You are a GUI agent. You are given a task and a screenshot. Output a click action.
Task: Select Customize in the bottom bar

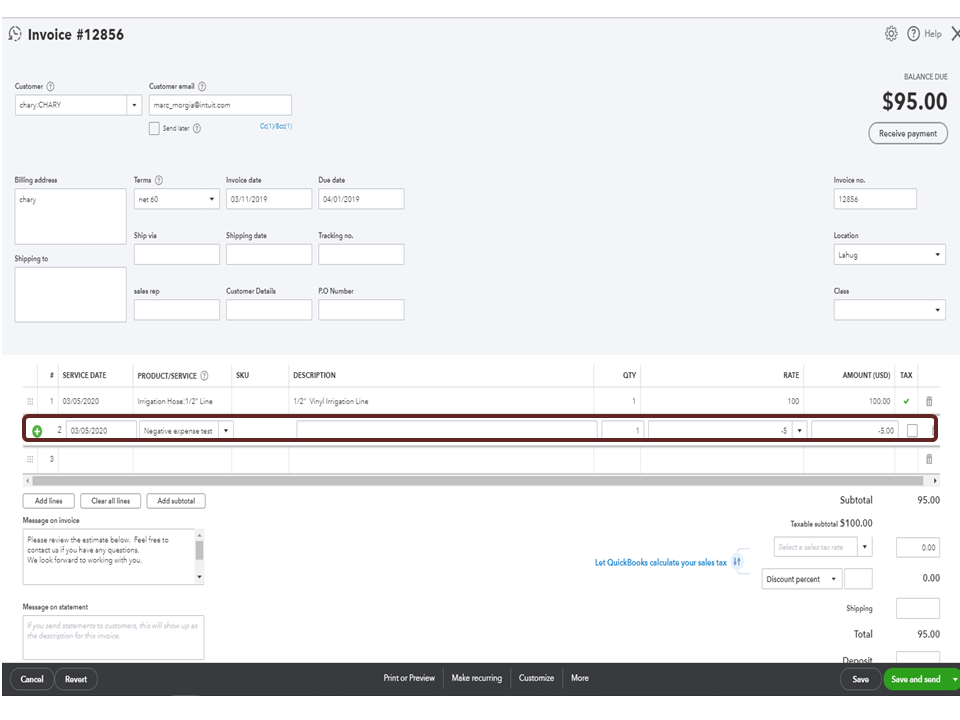point(536,678)
